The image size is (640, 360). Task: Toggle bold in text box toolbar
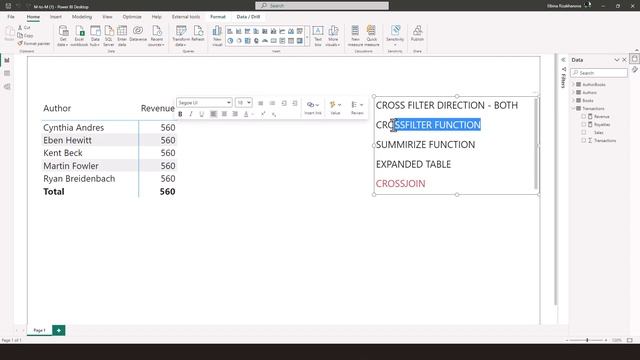[x=180, y=114]
